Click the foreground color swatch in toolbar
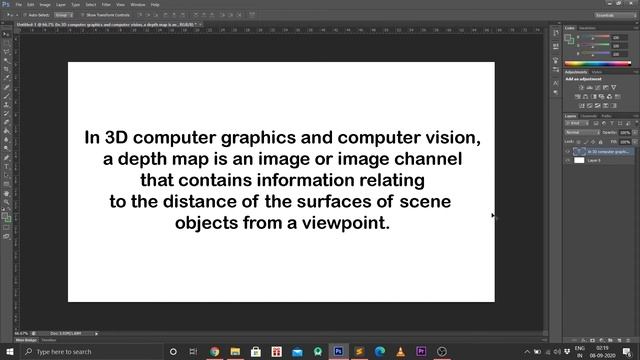This screenshot has width=640, height=360. (x=4, y=216)
